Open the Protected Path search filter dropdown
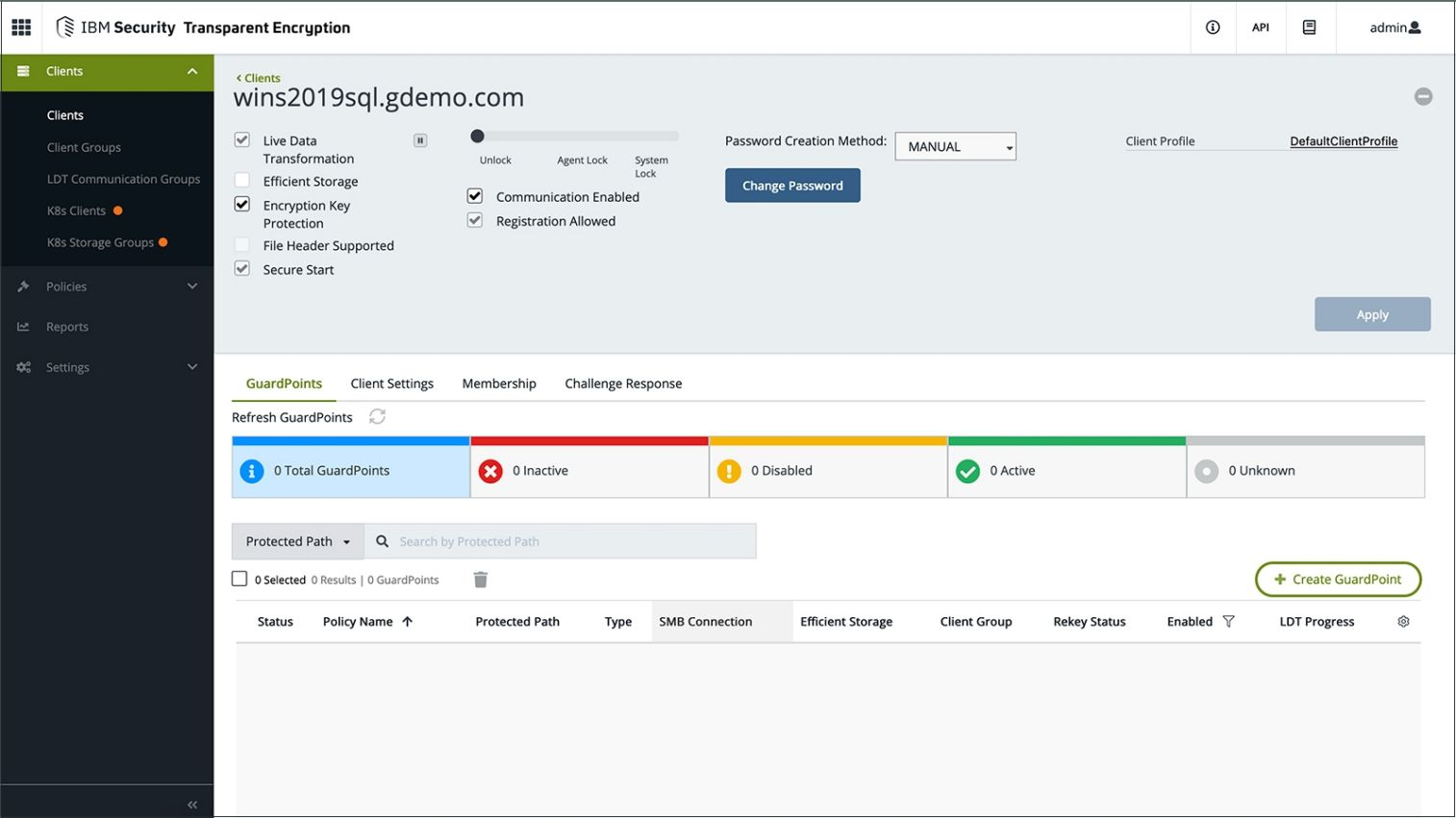This screenshot has width=1456, height=818. click(x=297, y=541)
